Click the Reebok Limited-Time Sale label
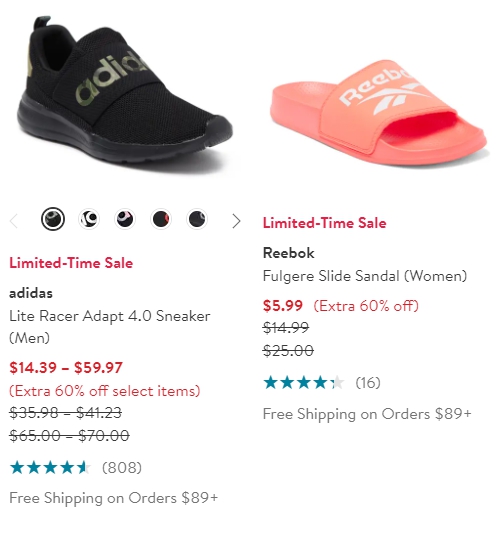The image size is (499, 534). pyautogui.click(x=325, y=223)
